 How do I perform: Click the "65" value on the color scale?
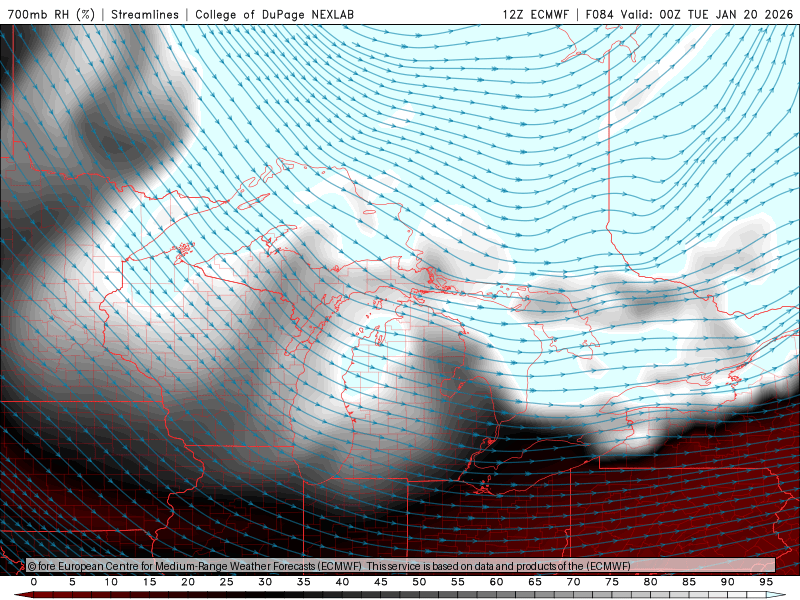point(535,582)
